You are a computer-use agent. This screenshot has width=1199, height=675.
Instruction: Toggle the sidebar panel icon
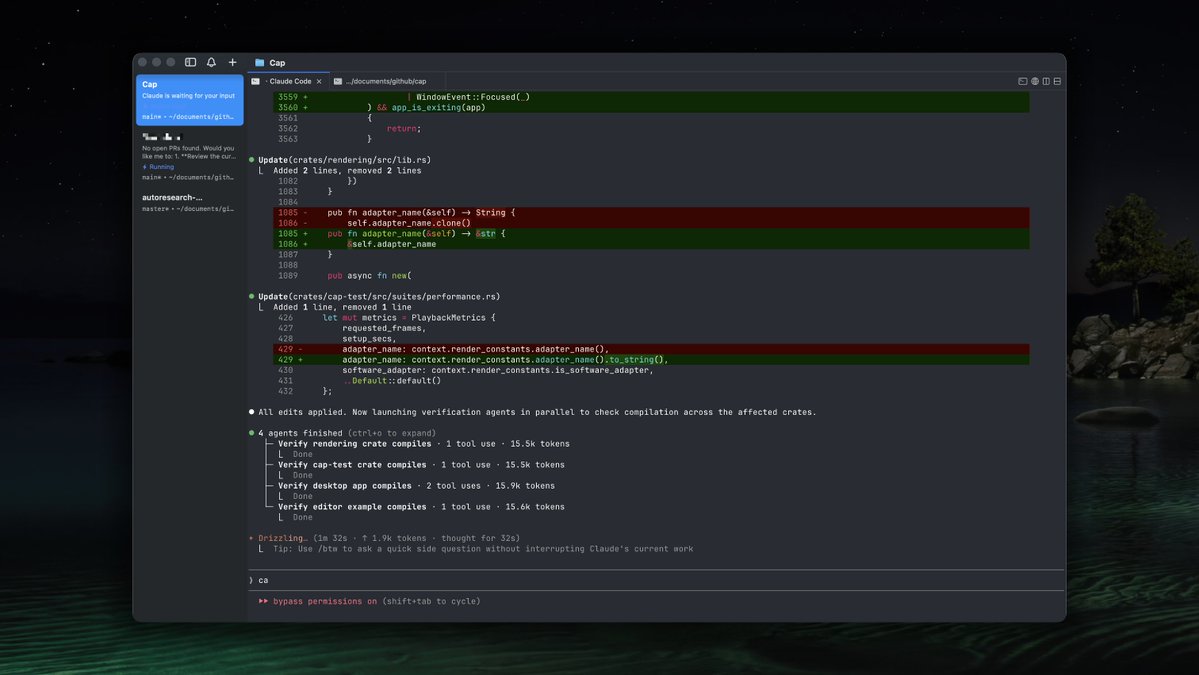pos(190,63)
